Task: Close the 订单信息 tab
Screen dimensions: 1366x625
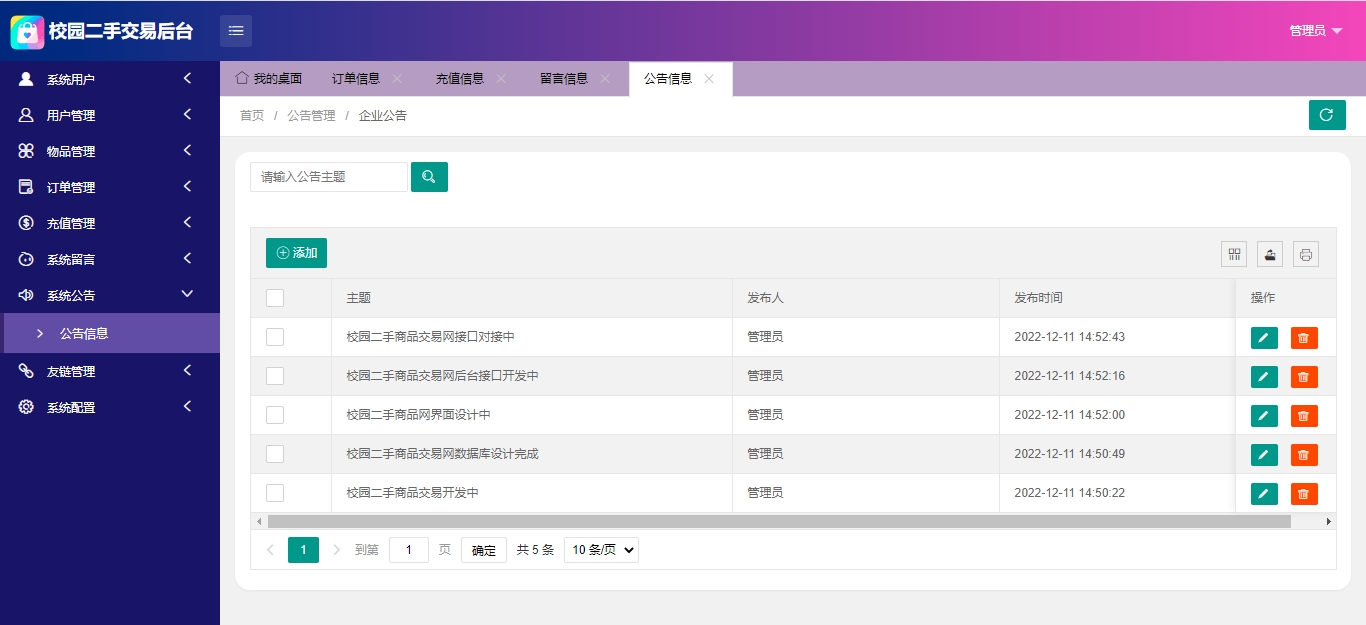Action: tap(397, 79)
